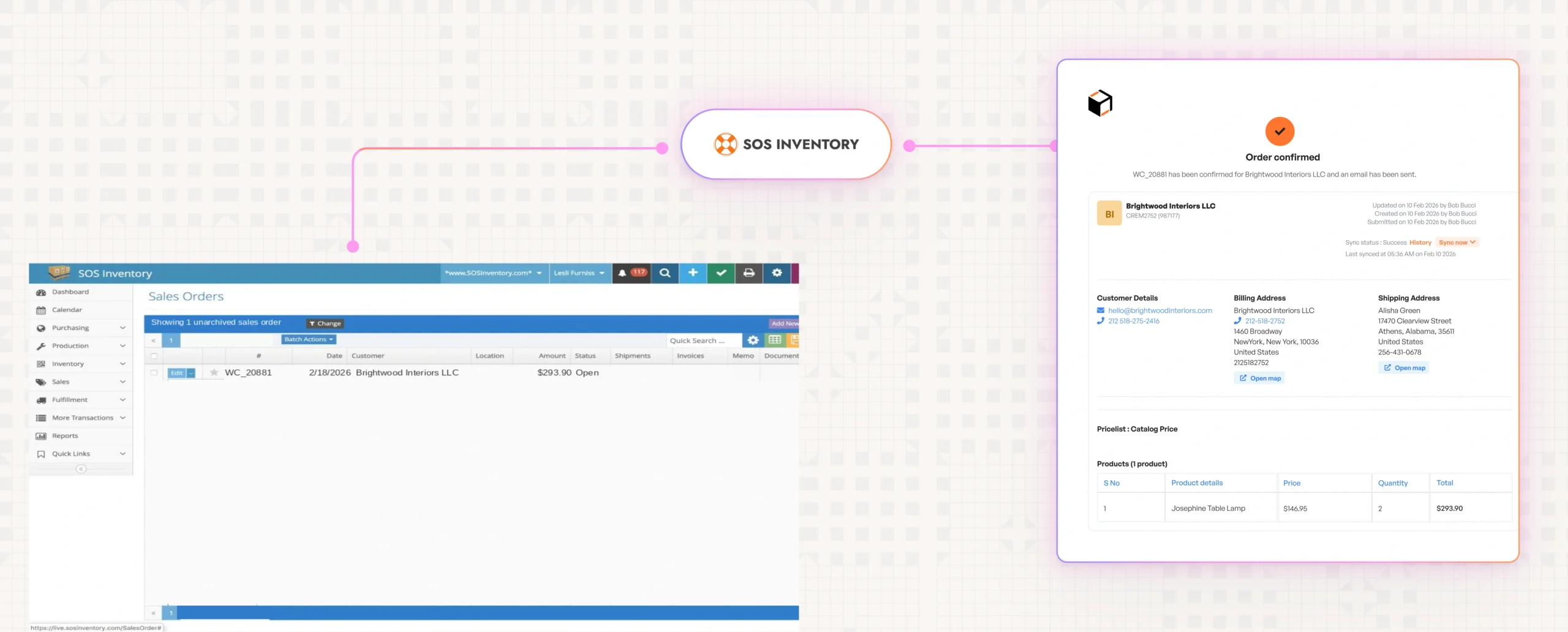Click Josephine Table Lamp in the products table
The image size is (1568, 632).
click(x=1208, y=508)
